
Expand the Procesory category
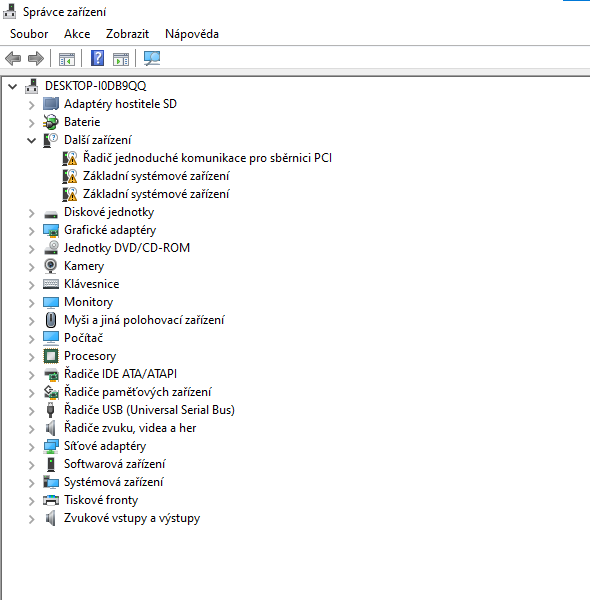32,357
